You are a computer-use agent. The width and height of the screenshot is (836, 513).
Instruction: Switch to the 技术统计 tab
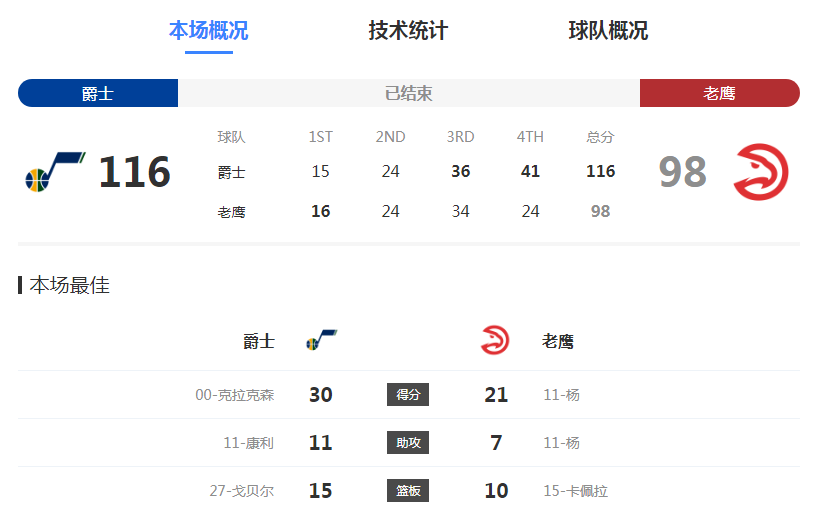coord(408,30)
